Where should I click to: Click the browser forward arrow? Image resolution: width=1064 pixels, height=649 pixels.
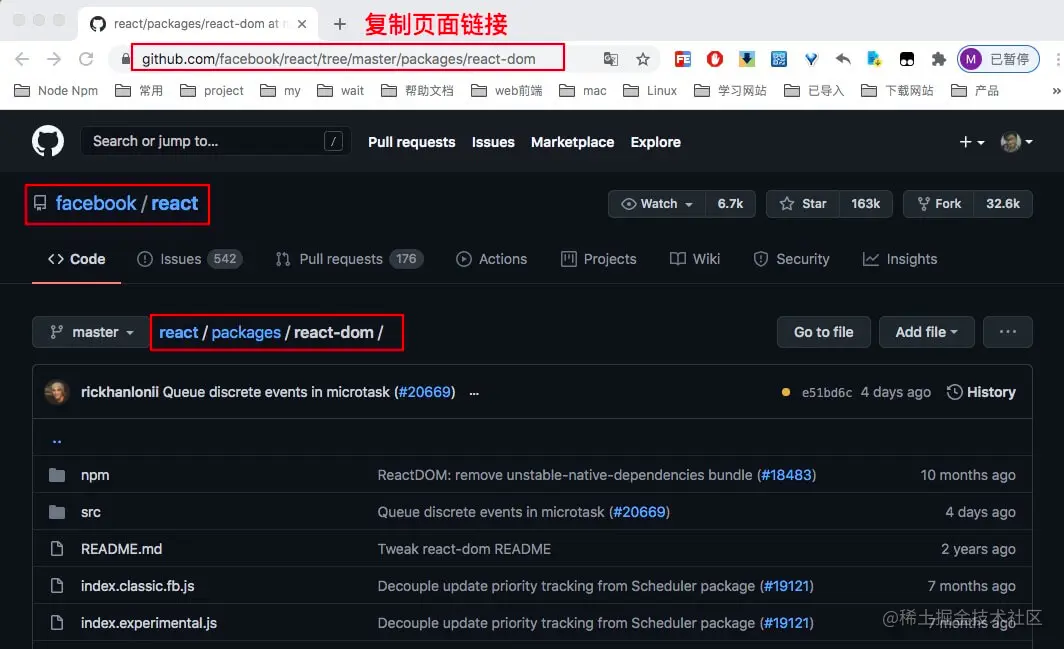[54, 59]
